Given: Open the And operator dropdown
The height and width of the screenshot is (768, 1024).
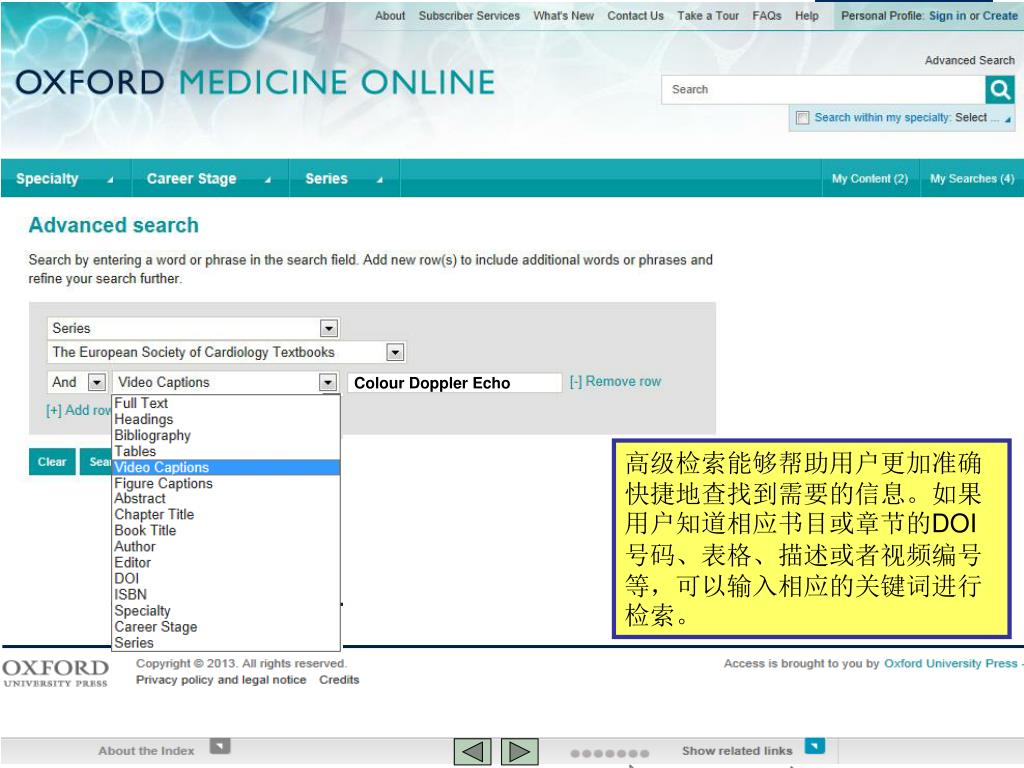Looking at the screenshot, I should click(97, 383).
